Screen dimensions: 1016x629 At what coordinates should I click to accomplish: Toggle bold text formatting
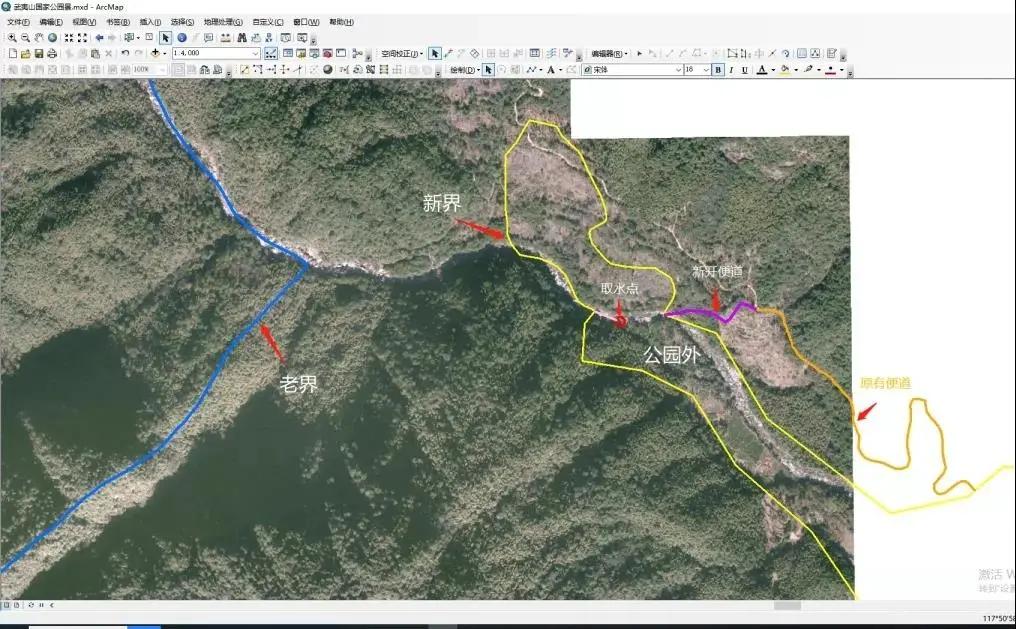717,69
